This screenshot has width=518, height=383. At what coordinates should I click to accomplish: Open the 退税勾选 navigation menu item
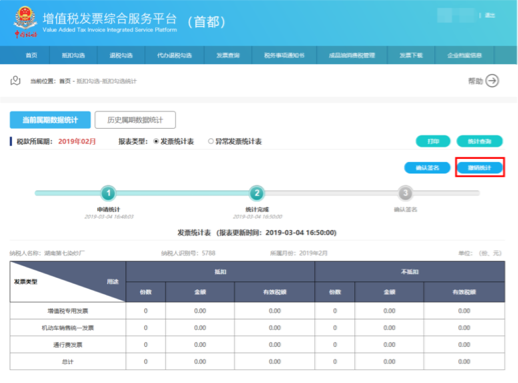pos(121,55)
